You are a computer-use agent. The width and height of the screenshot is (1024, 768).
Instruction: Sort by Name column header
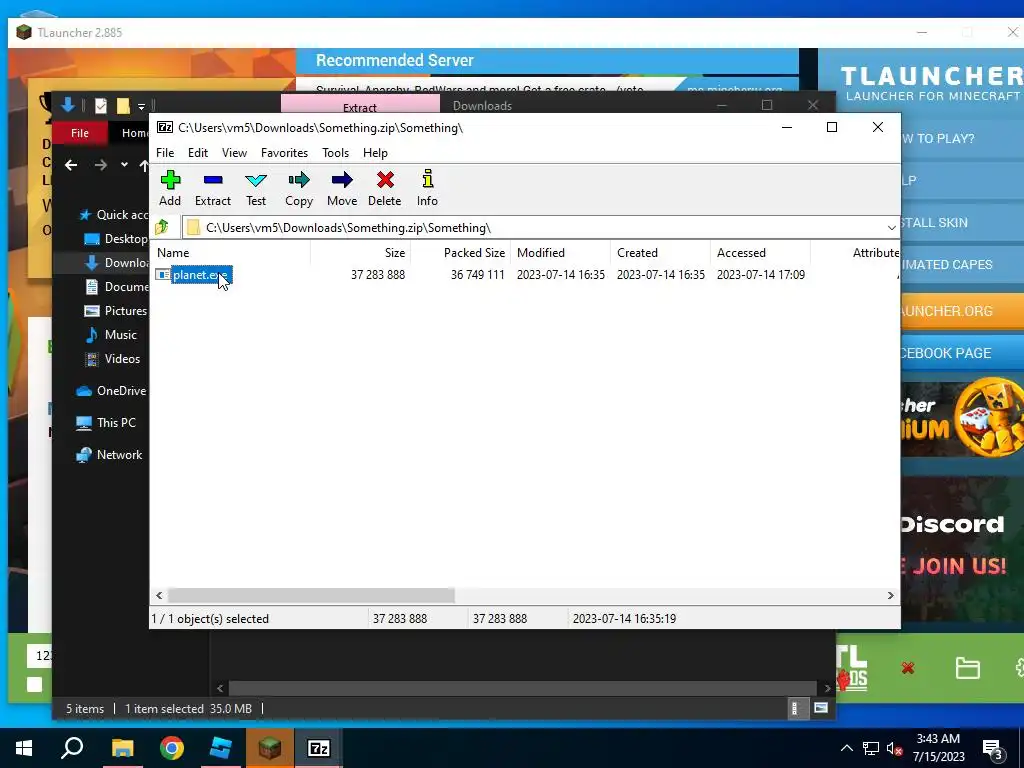click(x=231, y=253)
